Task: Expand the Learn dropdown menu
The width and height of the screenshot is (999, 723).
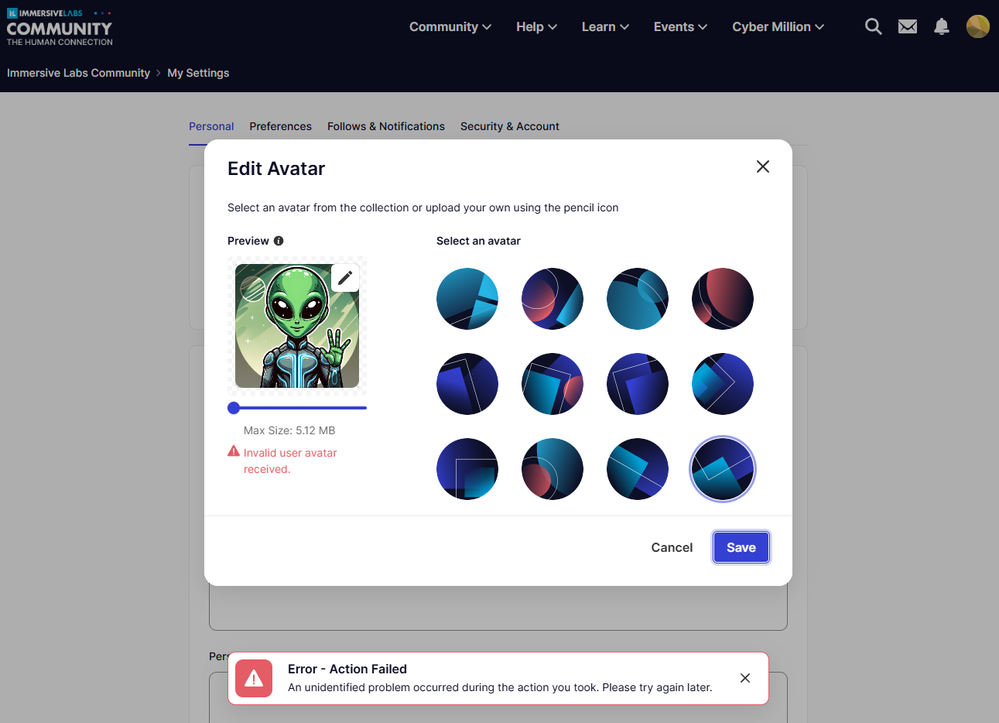Action: pos(605,27)
